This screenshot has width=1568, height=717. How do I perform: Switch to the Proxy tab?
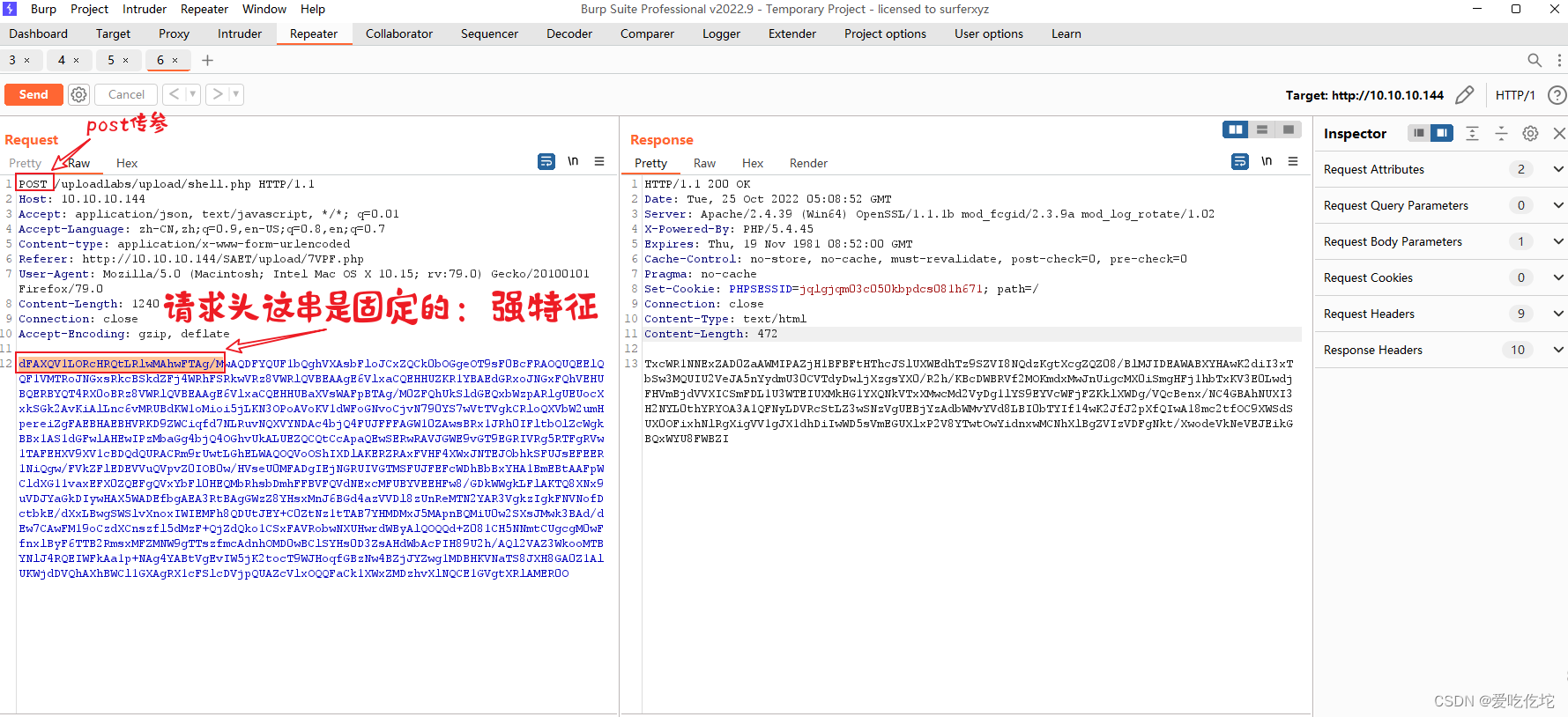[174, 33]
